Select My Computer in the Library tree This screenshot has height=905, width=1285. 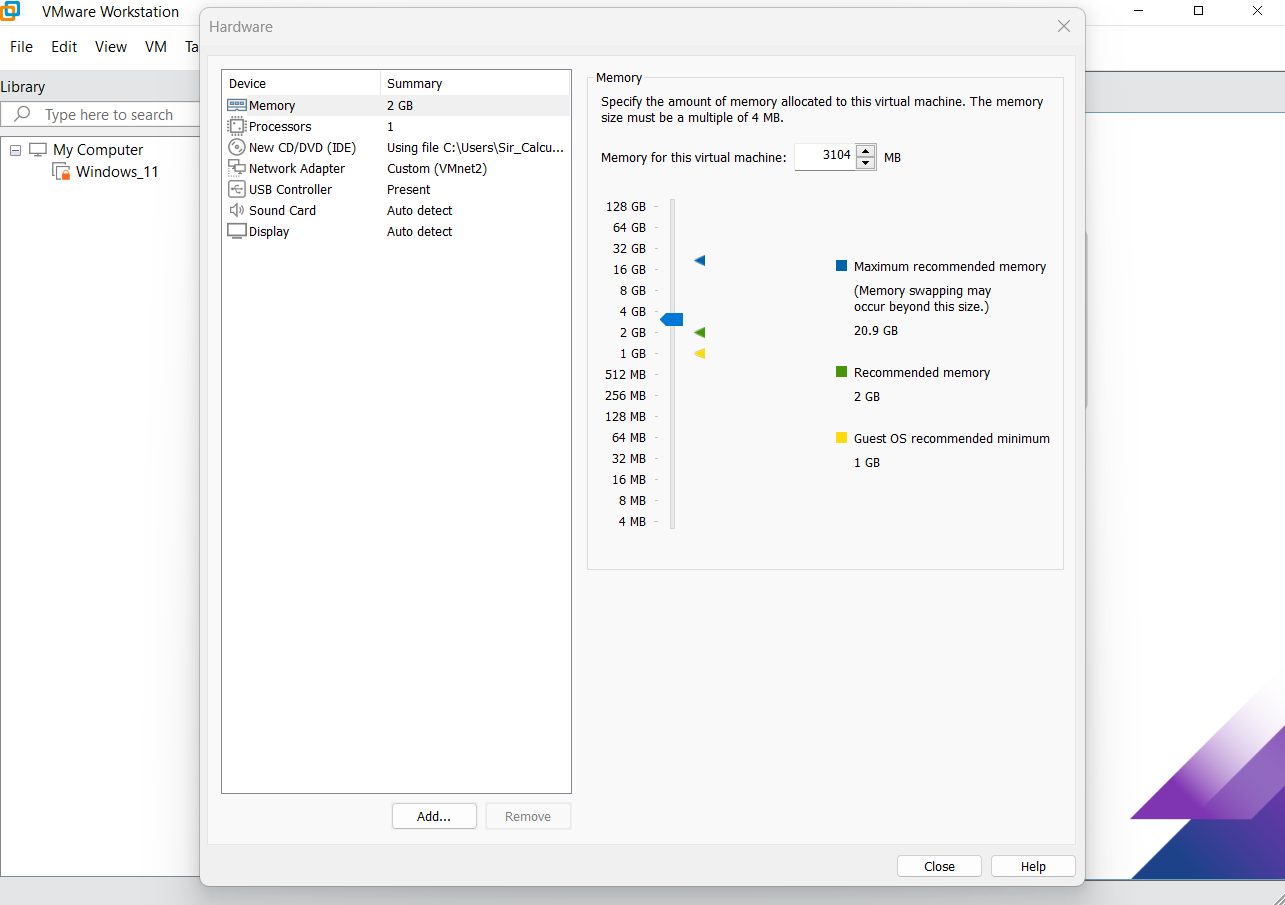(98, 150)
